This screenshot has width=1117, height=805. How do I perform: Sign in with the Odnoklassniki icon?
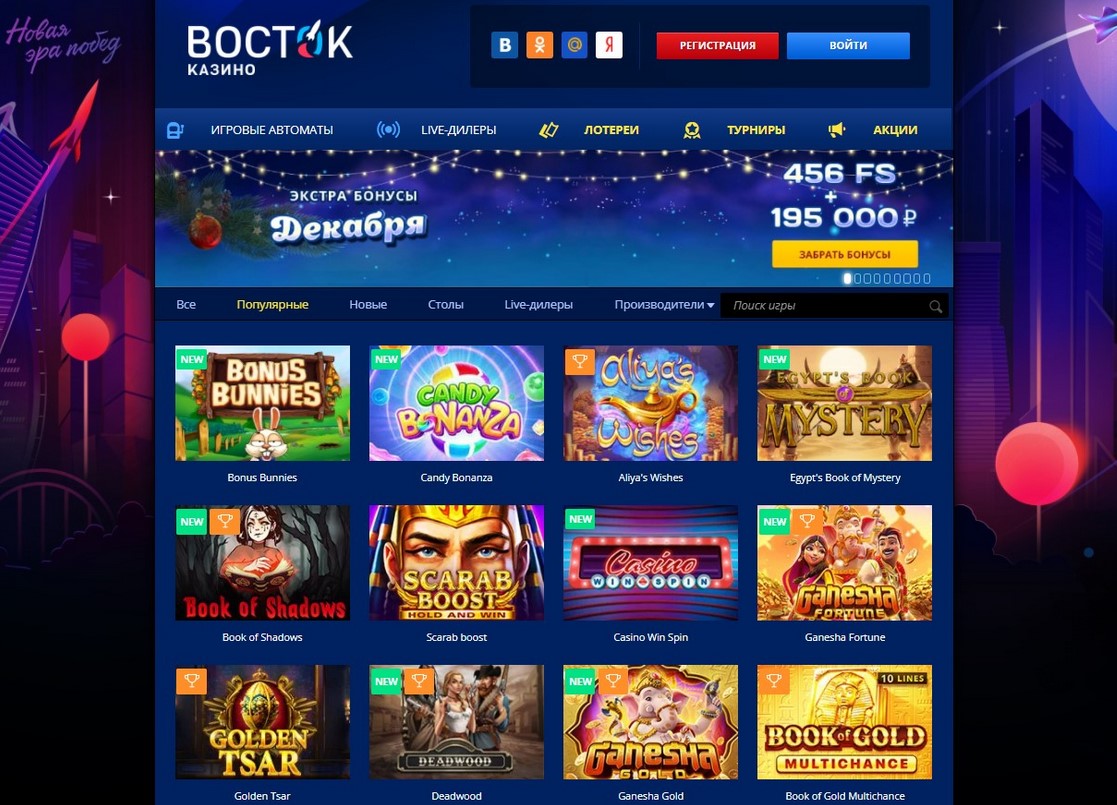[x=539, y=45]
